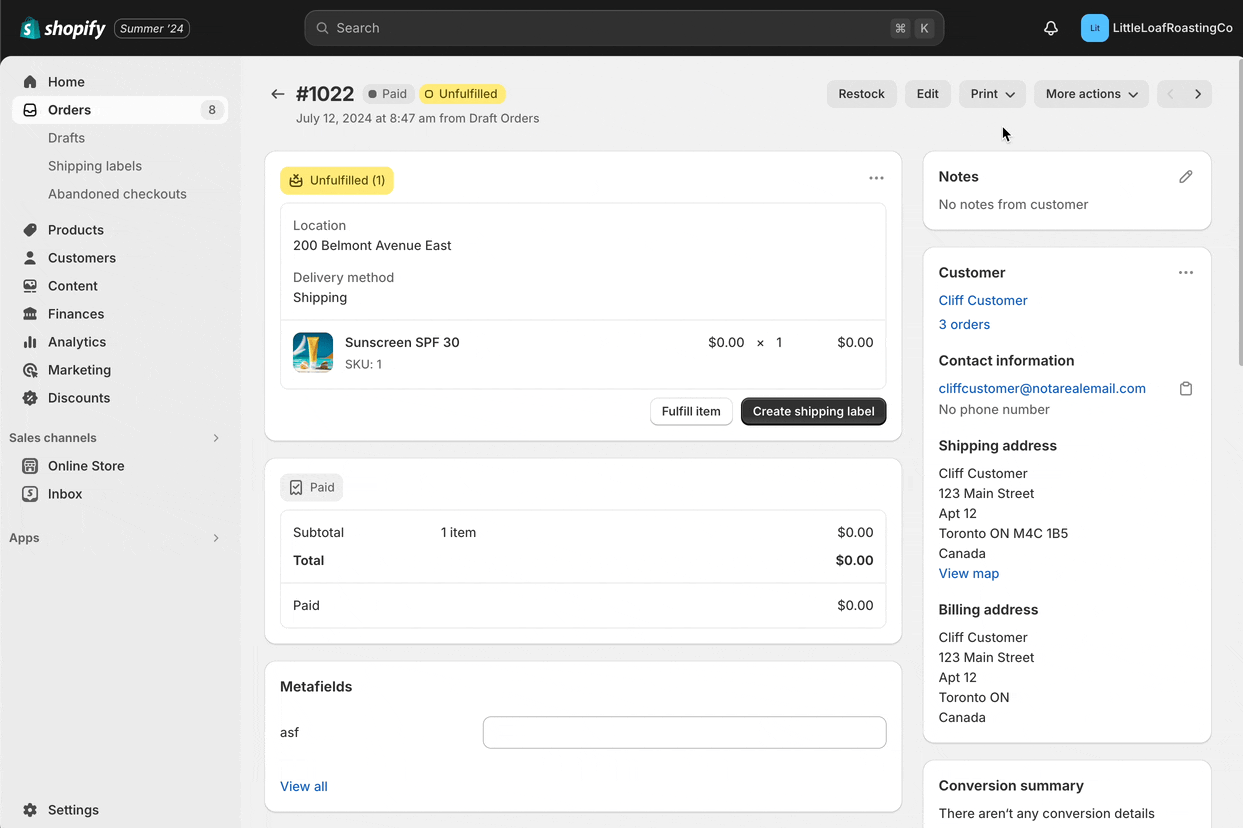The height and width of the screenshot is (828, 1243).
Task: Click View all metafields link
Action: 304,787
